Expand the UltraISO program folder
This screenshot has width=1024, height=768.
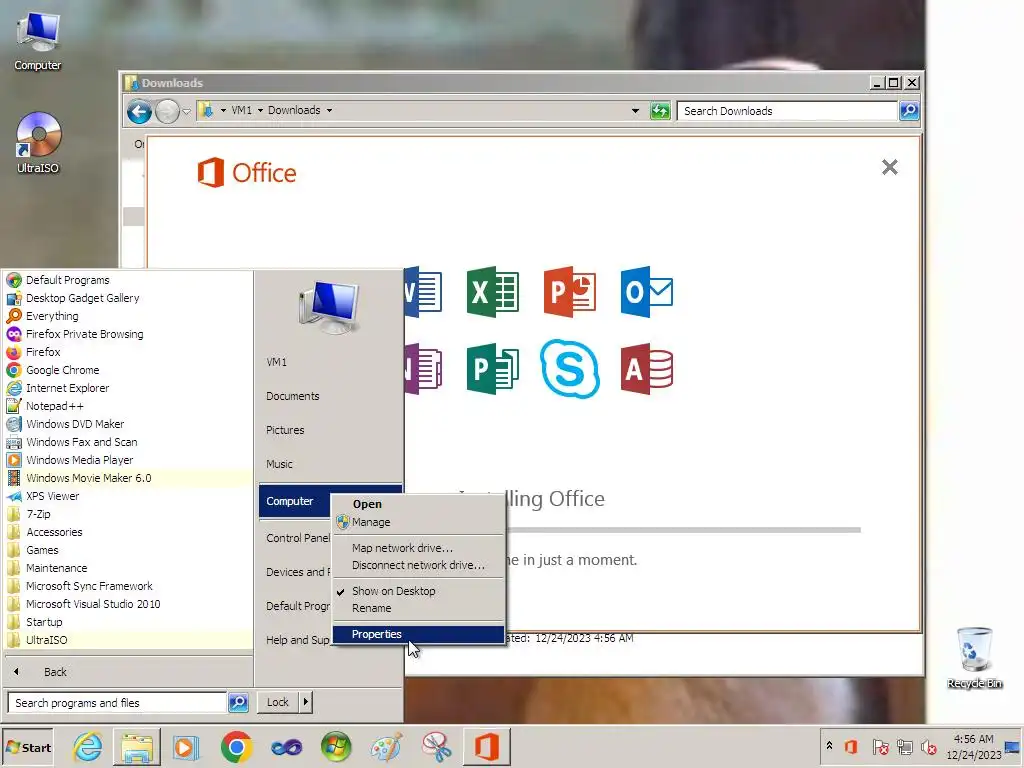[x=46, y=640]
